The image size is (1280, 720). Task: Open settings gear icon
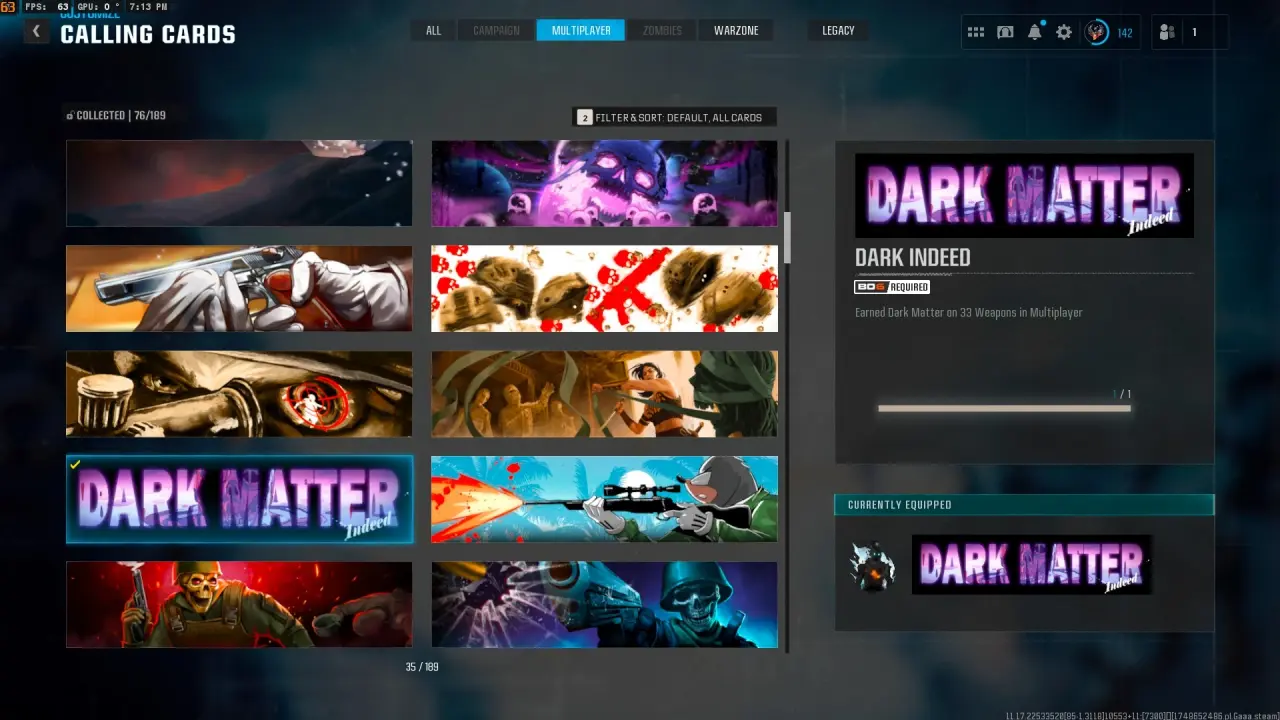tap(1064, 32)
